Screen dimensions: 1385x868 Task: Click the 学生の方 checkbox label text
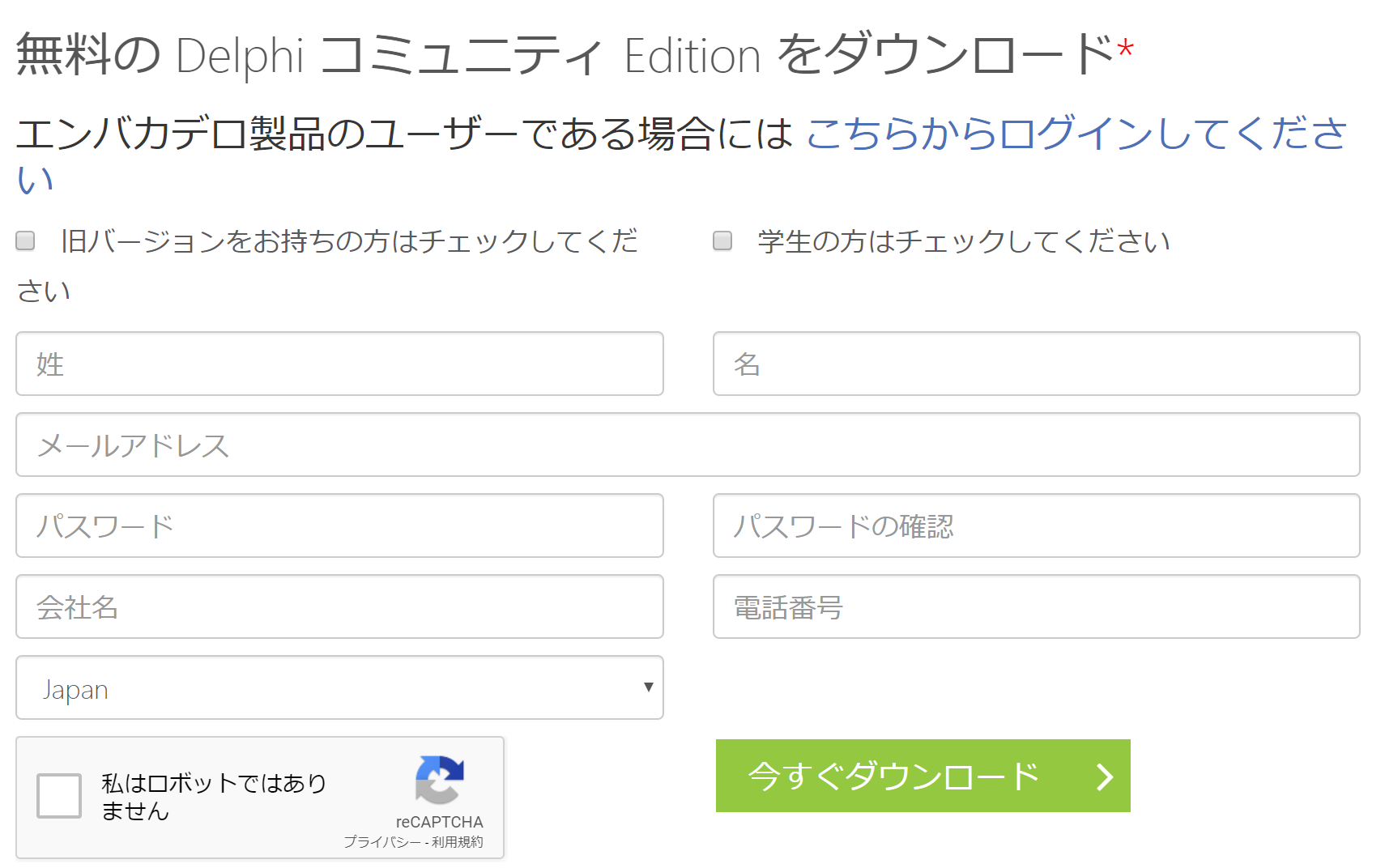point(964,241)
